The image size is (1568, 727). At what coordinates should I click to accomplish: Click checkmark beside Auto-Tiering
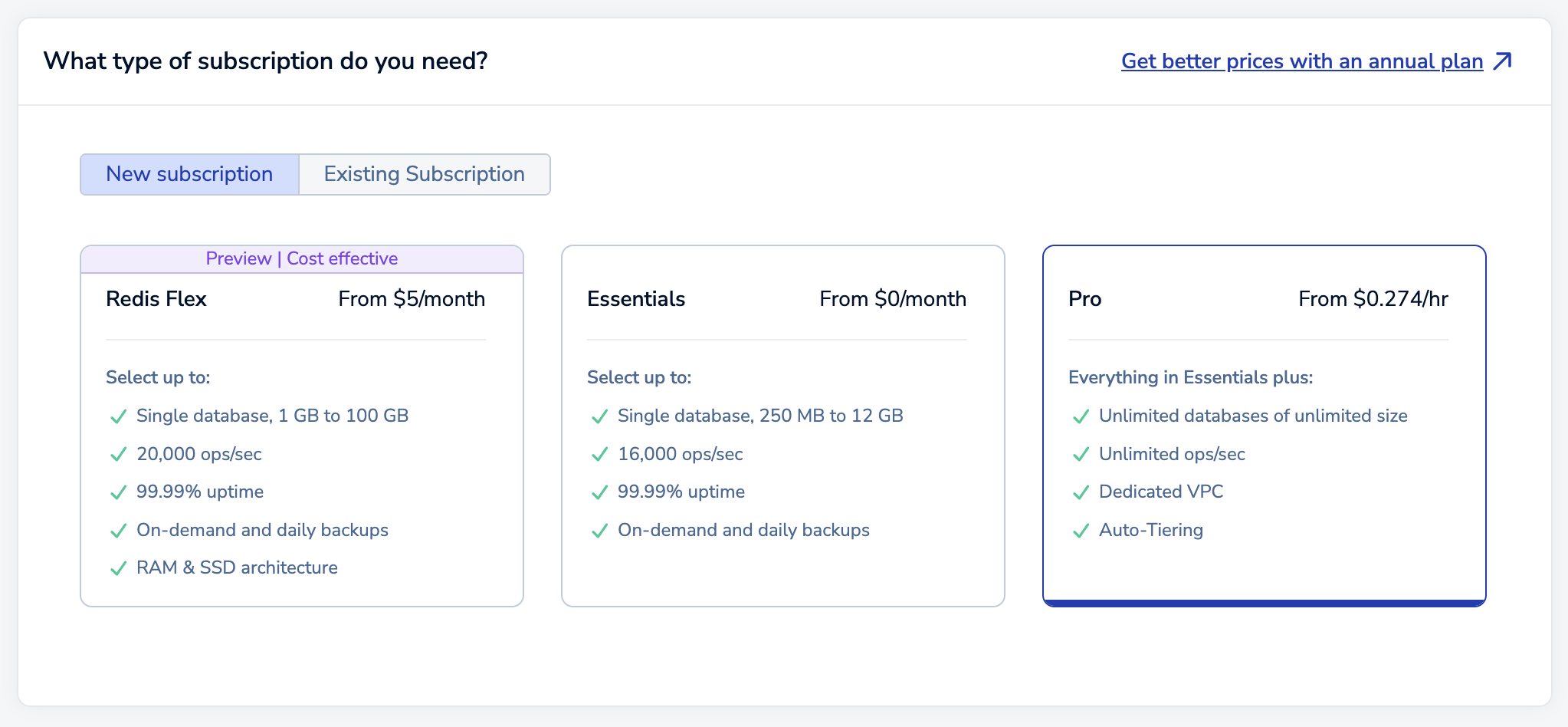[x=1081, y=531]
